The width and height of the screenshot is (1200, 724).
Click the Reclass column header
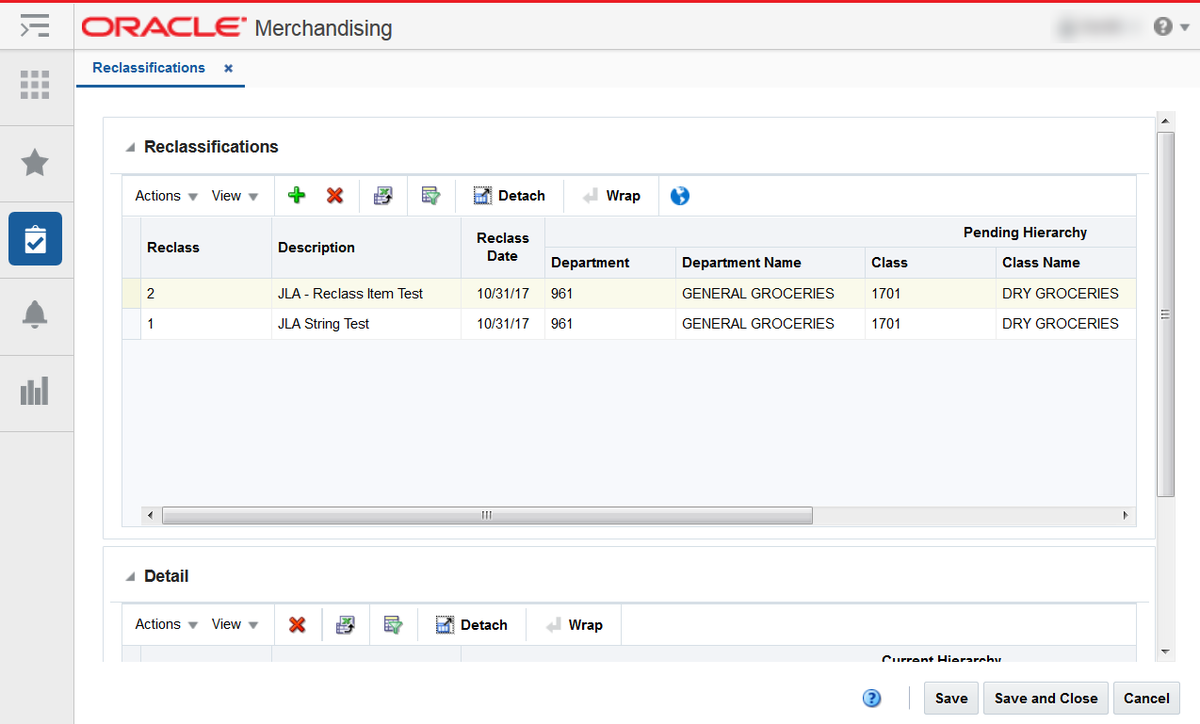[x=206, y=247]
